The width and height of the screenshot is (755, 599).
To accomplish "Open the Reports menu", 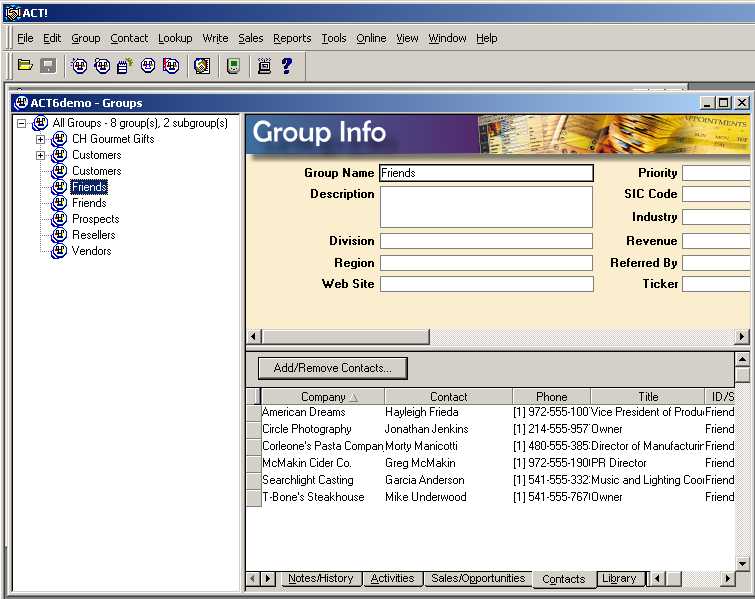I will [x=292, y=38].
